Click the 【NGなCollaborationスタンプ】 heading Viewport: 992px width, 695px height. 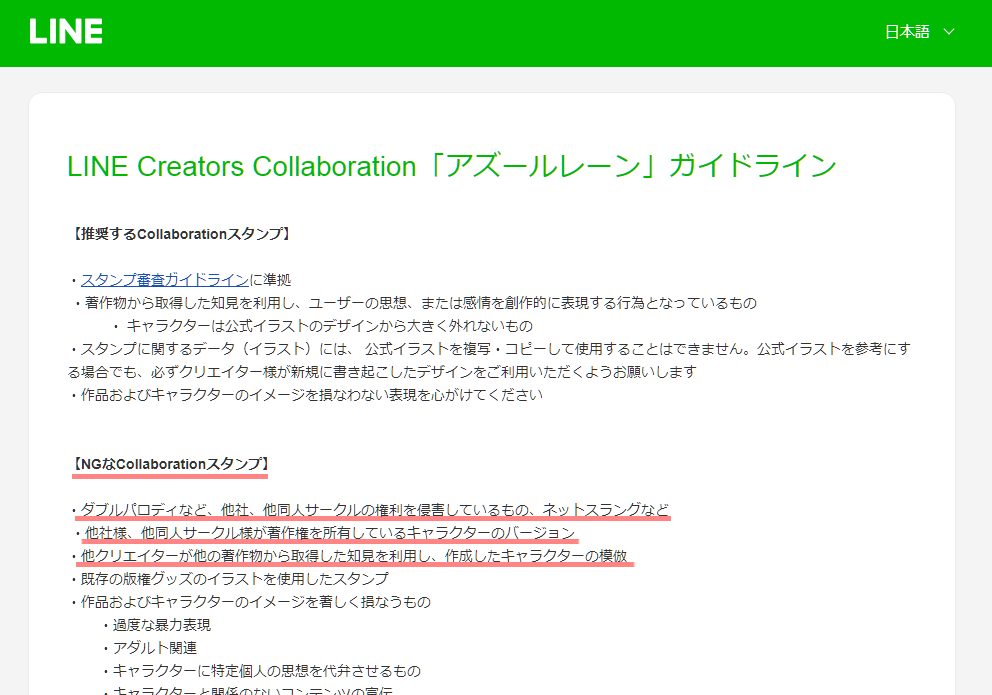coord(171,464)
